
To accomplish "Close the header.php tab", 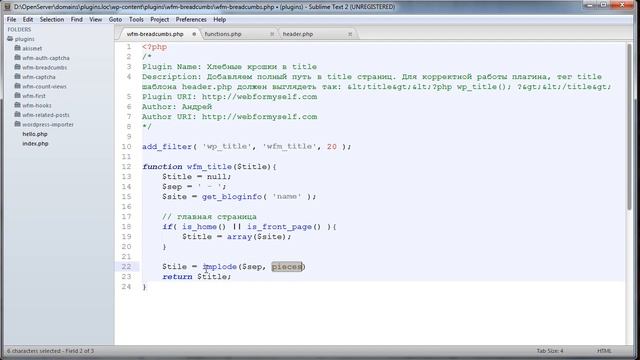I will pyautogui.click(x=350, y=34).
